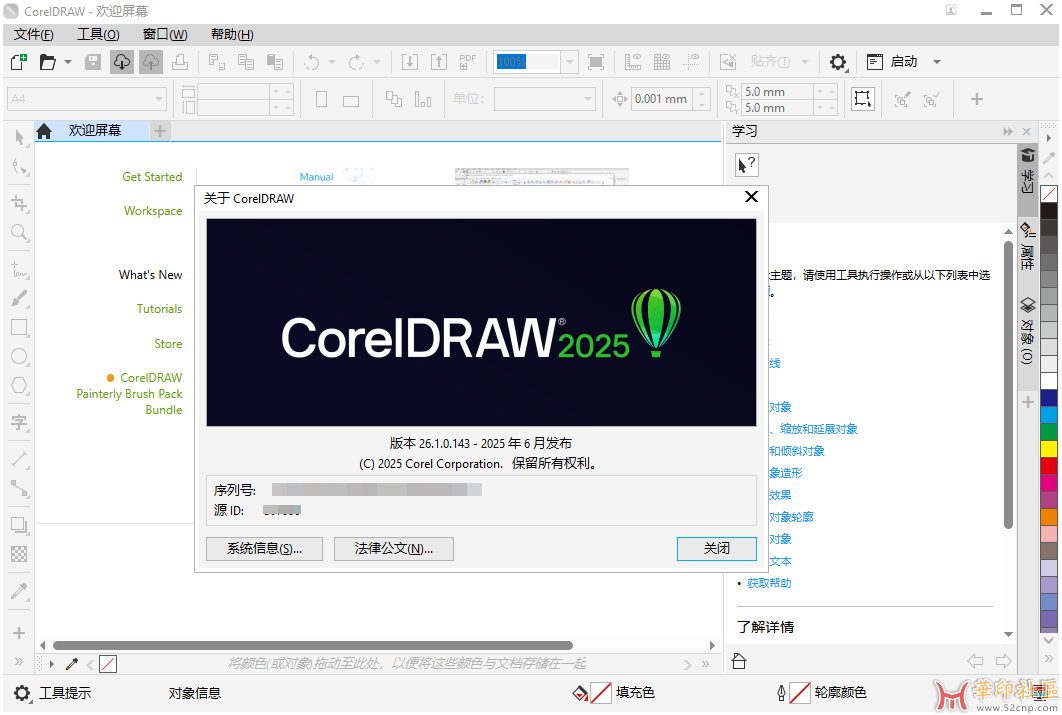Click the New document icon
This screenshot has height=715, width=1062.
click(19, 62)
